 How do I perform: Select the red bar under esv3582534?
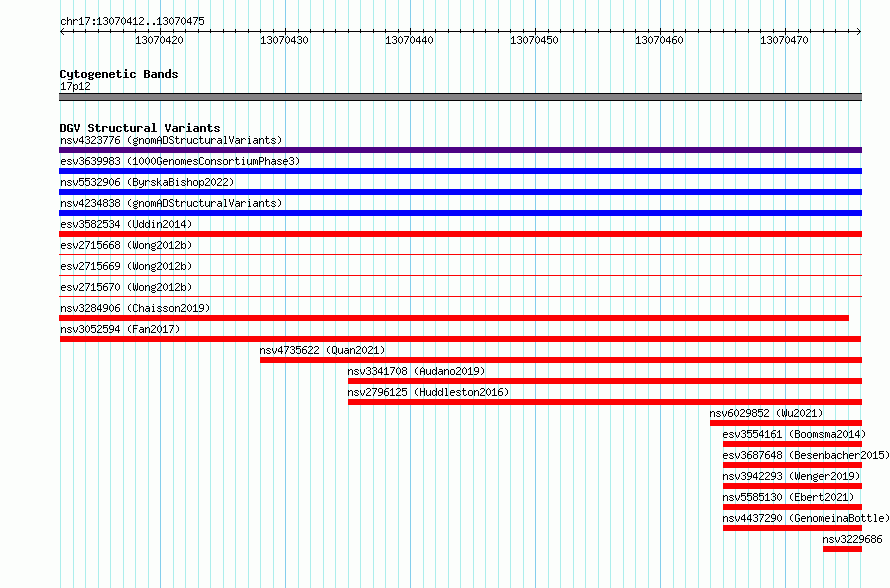point(460,234)
